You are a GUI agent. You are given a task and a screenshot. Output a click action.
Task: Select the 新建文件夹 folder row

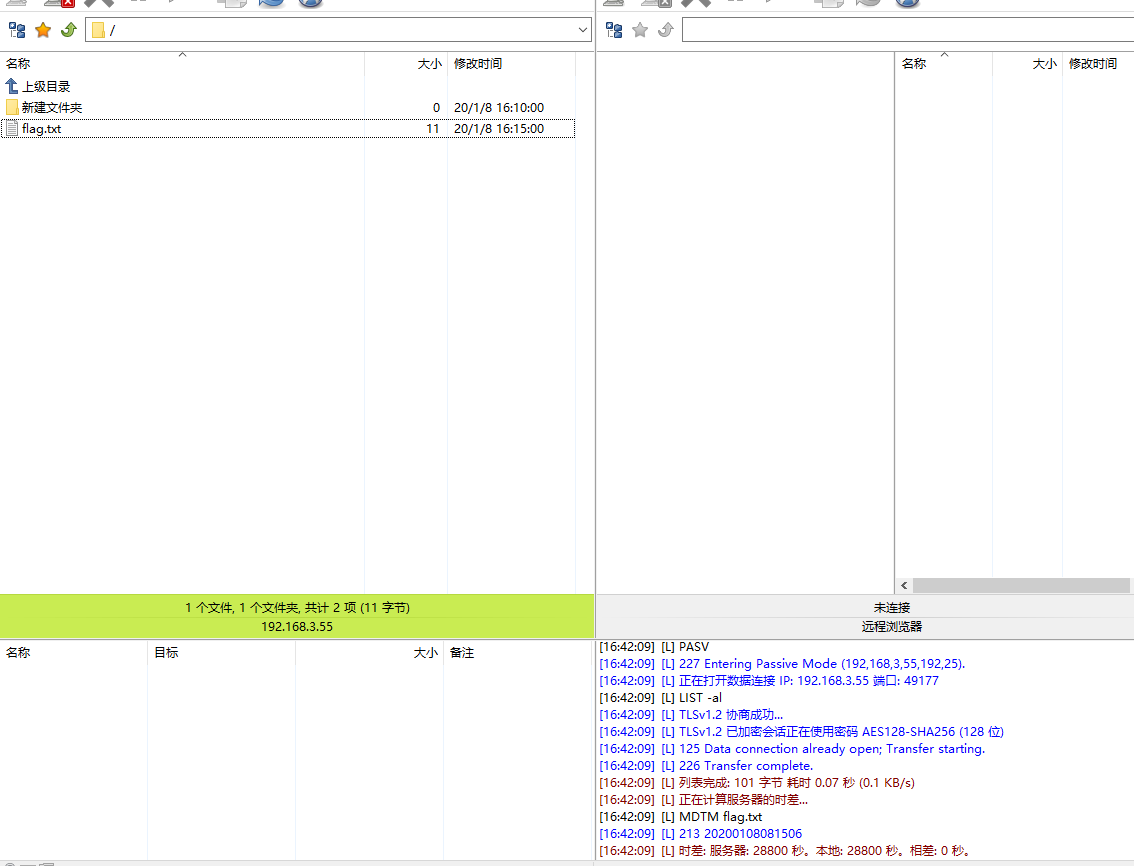(288, 107)
